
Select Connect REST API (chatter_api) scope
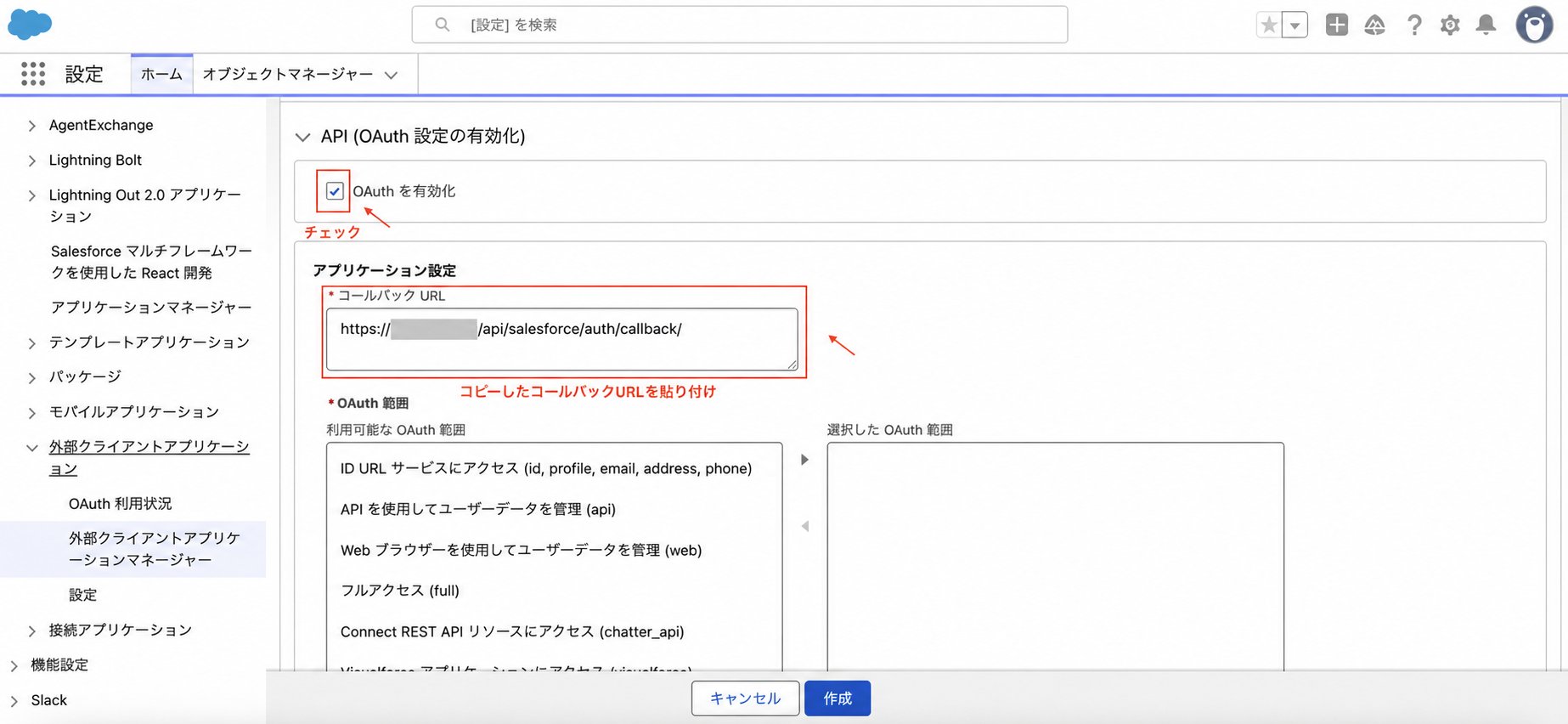tap(512, 631)
